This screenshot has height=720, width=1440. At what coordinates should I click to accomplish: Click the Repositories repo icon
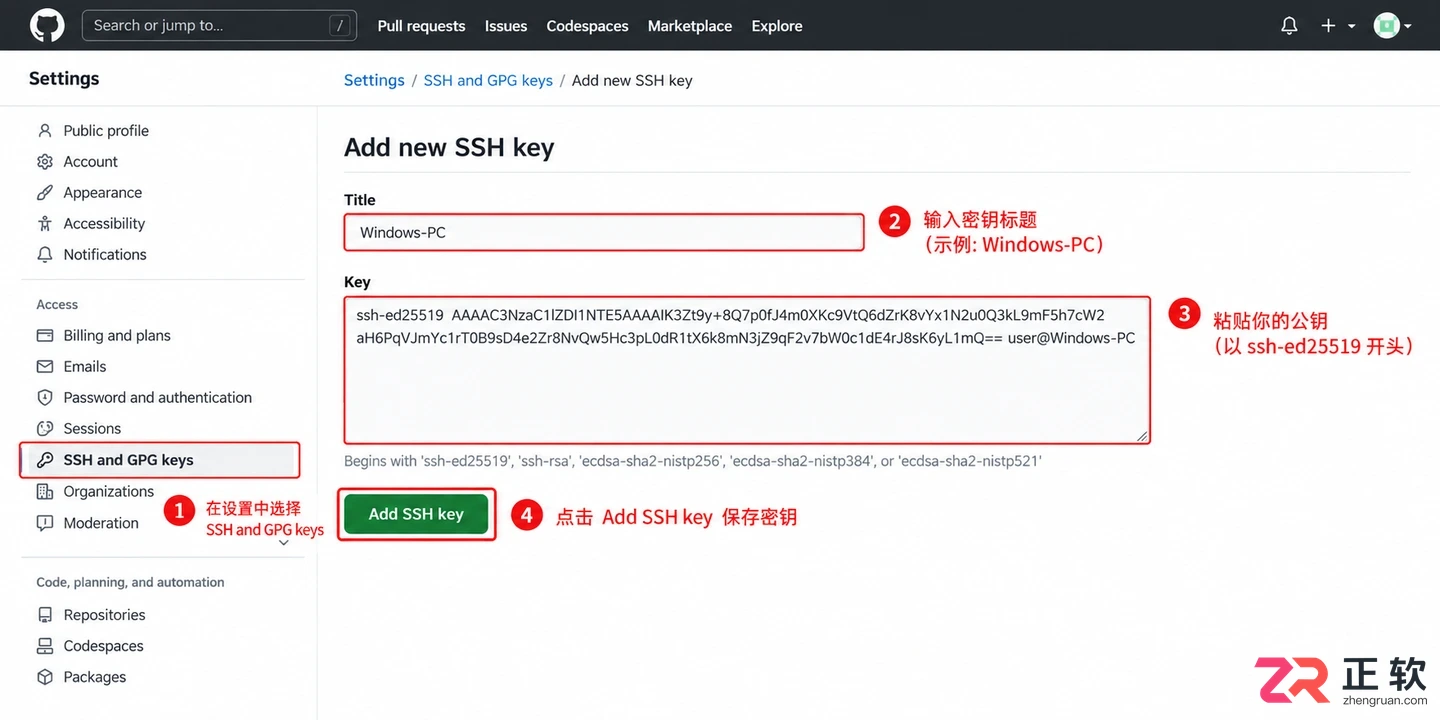[44, 615]
